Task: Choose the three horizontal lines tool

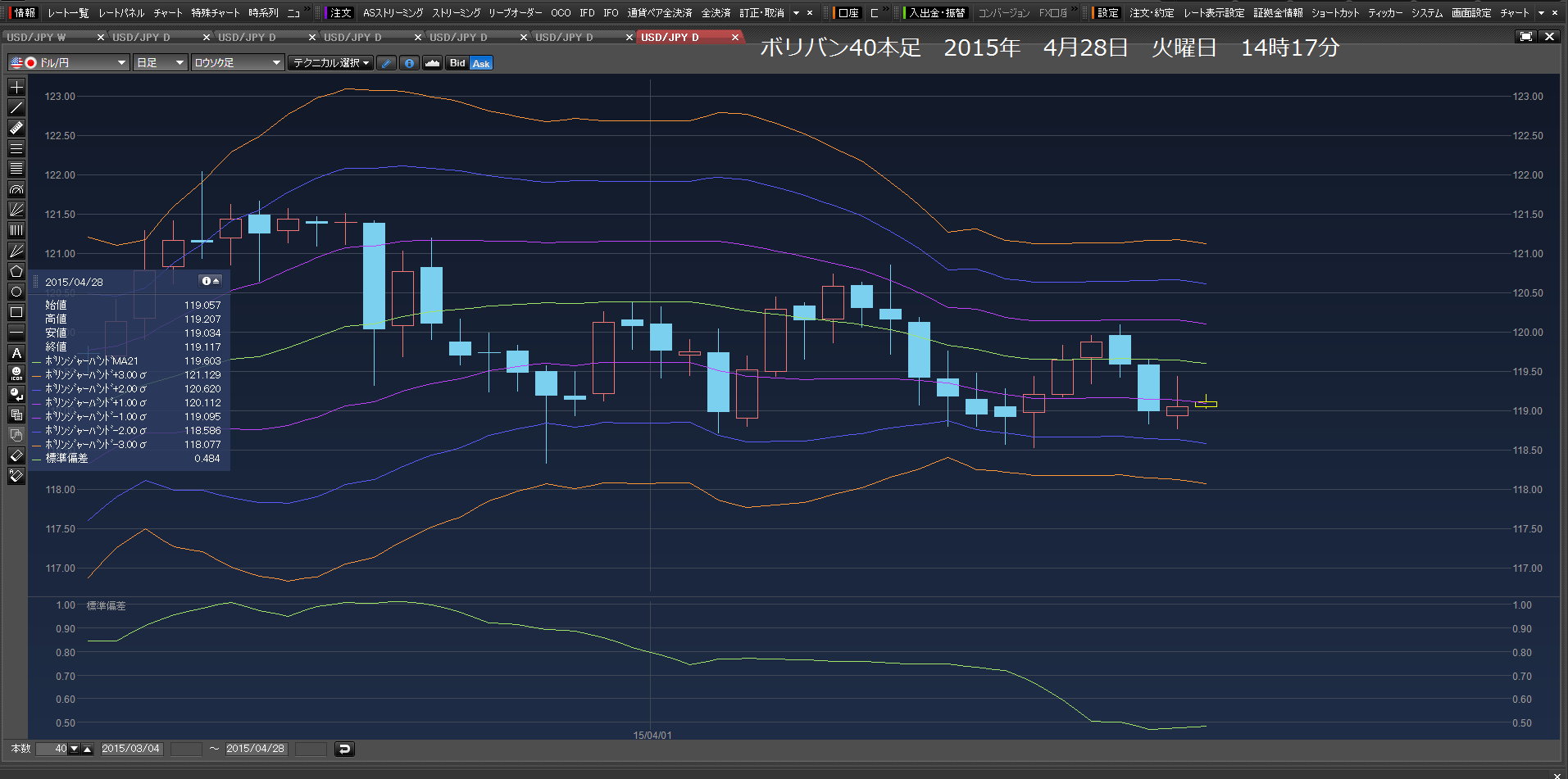Action: pos(16,148)
